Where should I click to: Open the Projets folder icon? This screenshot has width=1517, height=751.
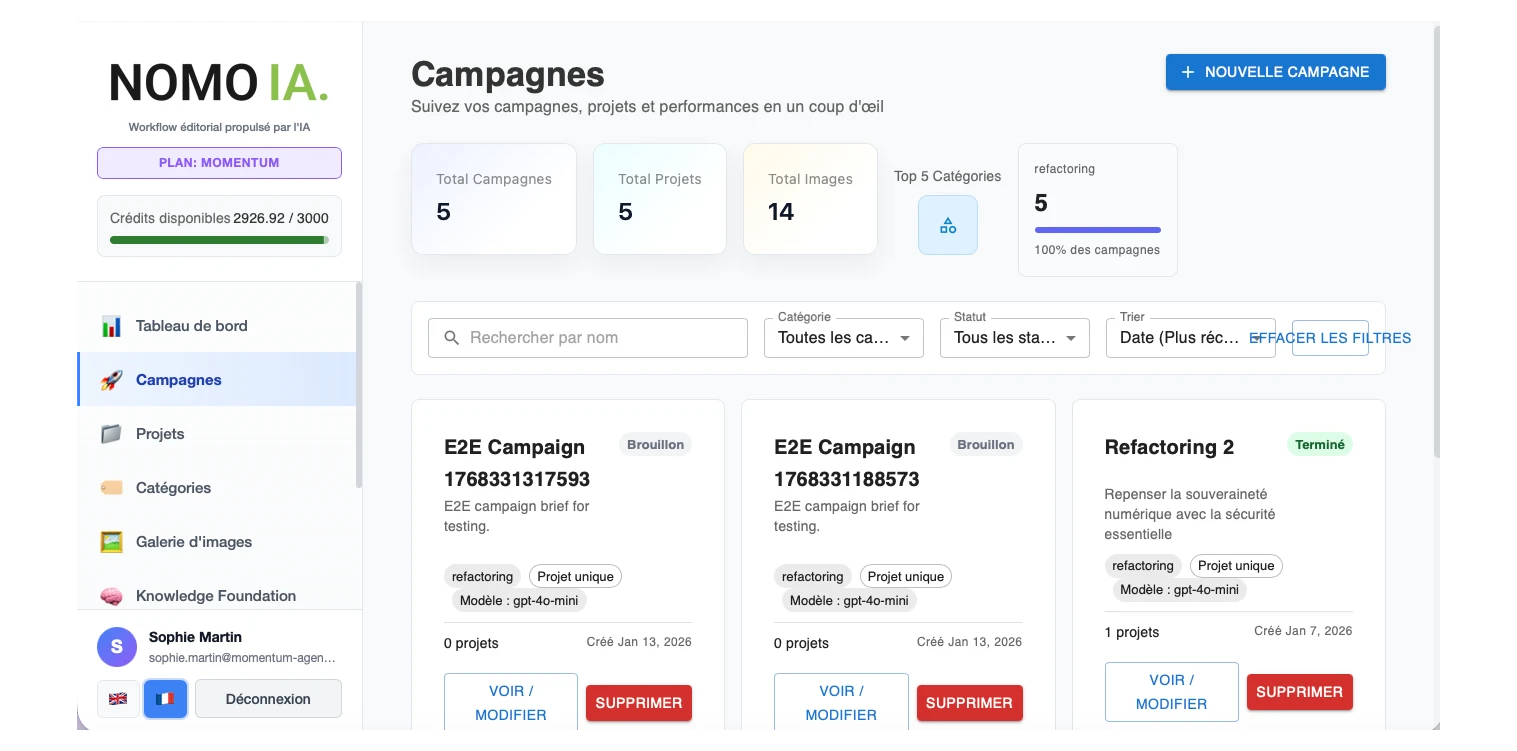(112, 433)
